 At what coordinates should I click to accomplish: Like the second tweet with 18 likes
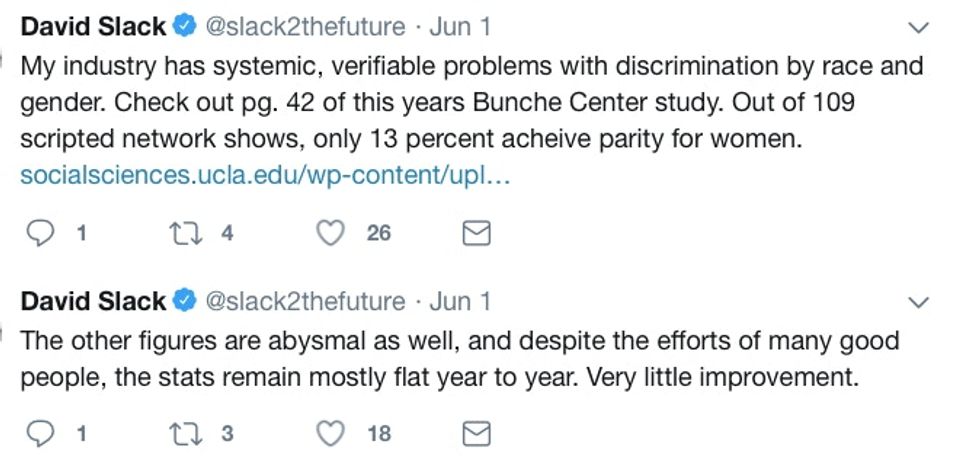(330, 433)
